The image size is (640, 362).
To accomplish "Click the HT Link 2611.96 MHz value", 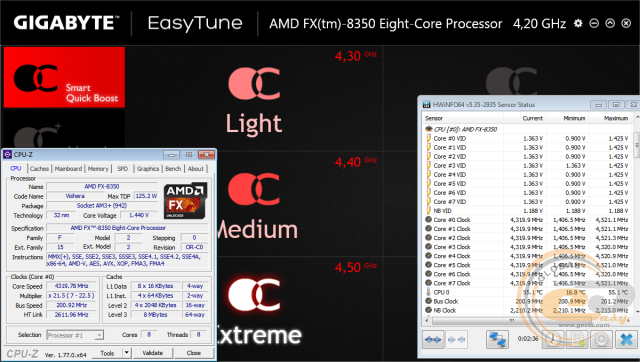I will [x=71, y=314].
